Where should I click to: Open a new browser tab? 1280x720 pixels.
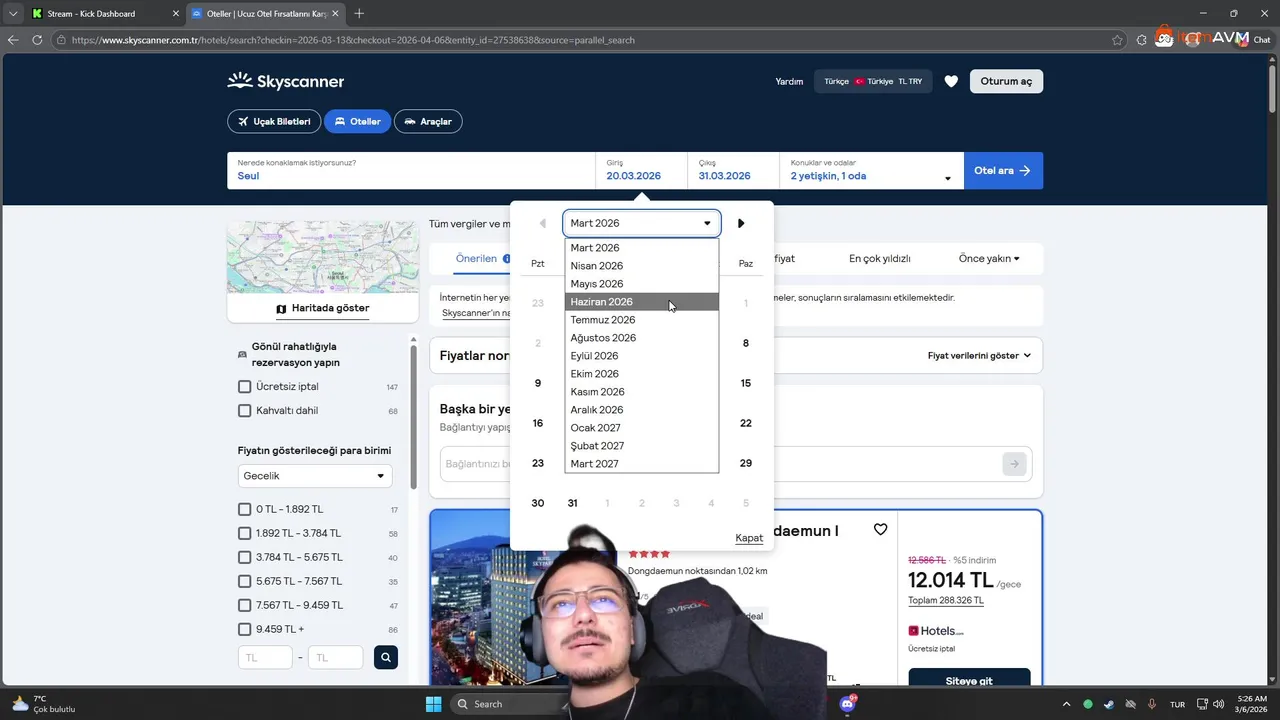coord(359,13)
